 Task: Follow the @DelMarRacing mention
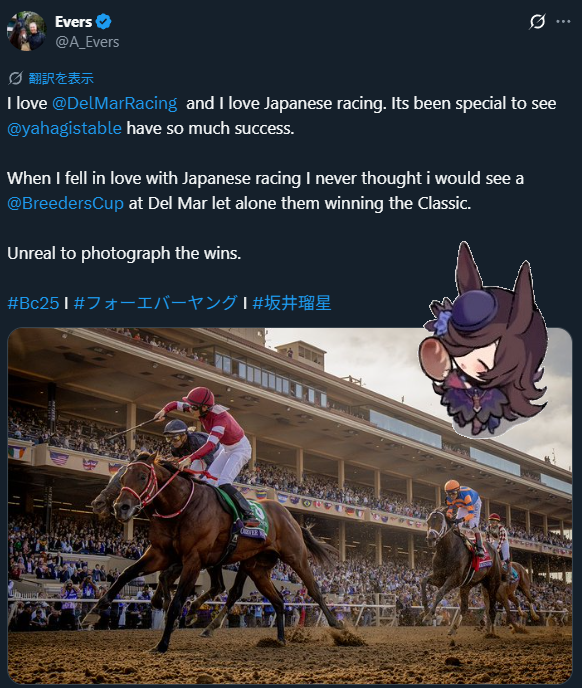click(115, 104)
